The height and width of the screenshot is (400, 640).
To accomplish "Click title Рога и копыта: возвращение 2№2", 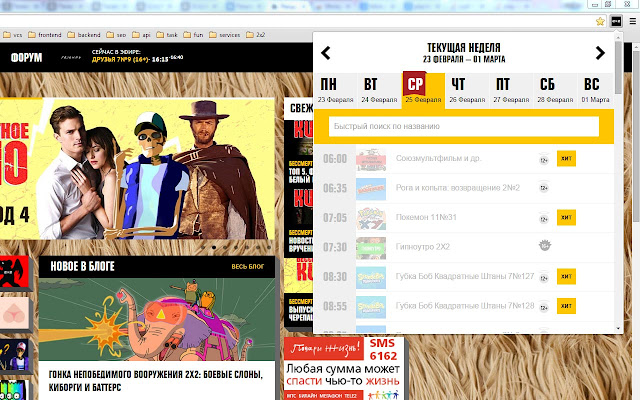I will click(x=458, y=188).
